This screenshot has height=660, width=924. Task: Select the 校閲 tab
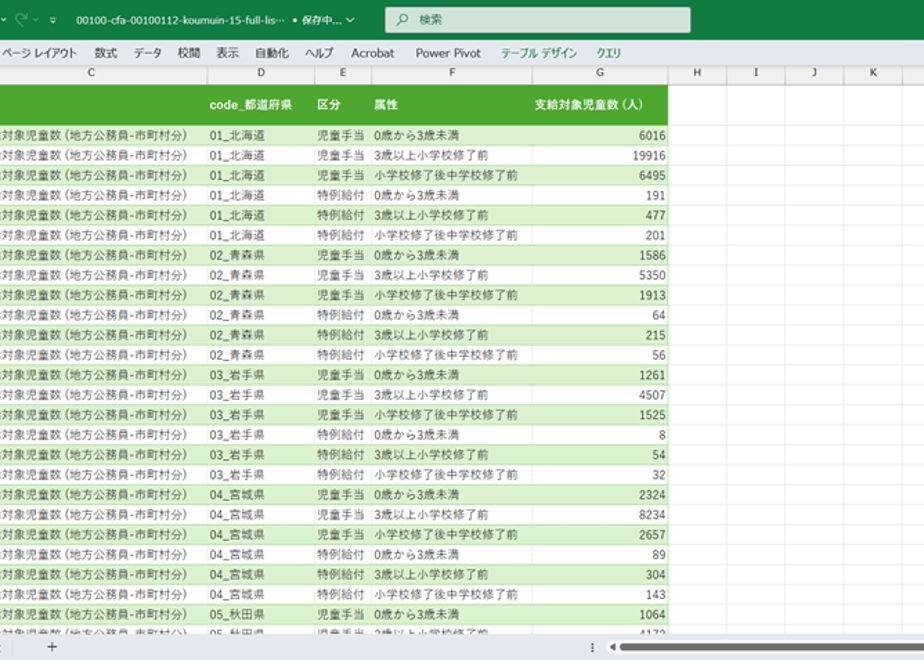click(189, 53)
